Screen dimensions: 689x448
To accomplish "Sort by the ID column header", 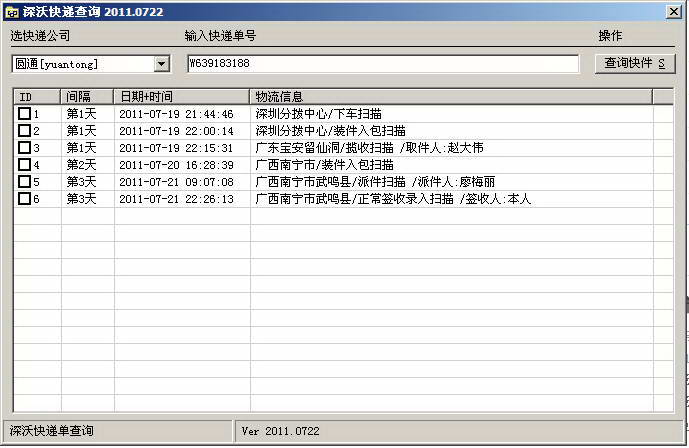I will click(x=37, y=97).
